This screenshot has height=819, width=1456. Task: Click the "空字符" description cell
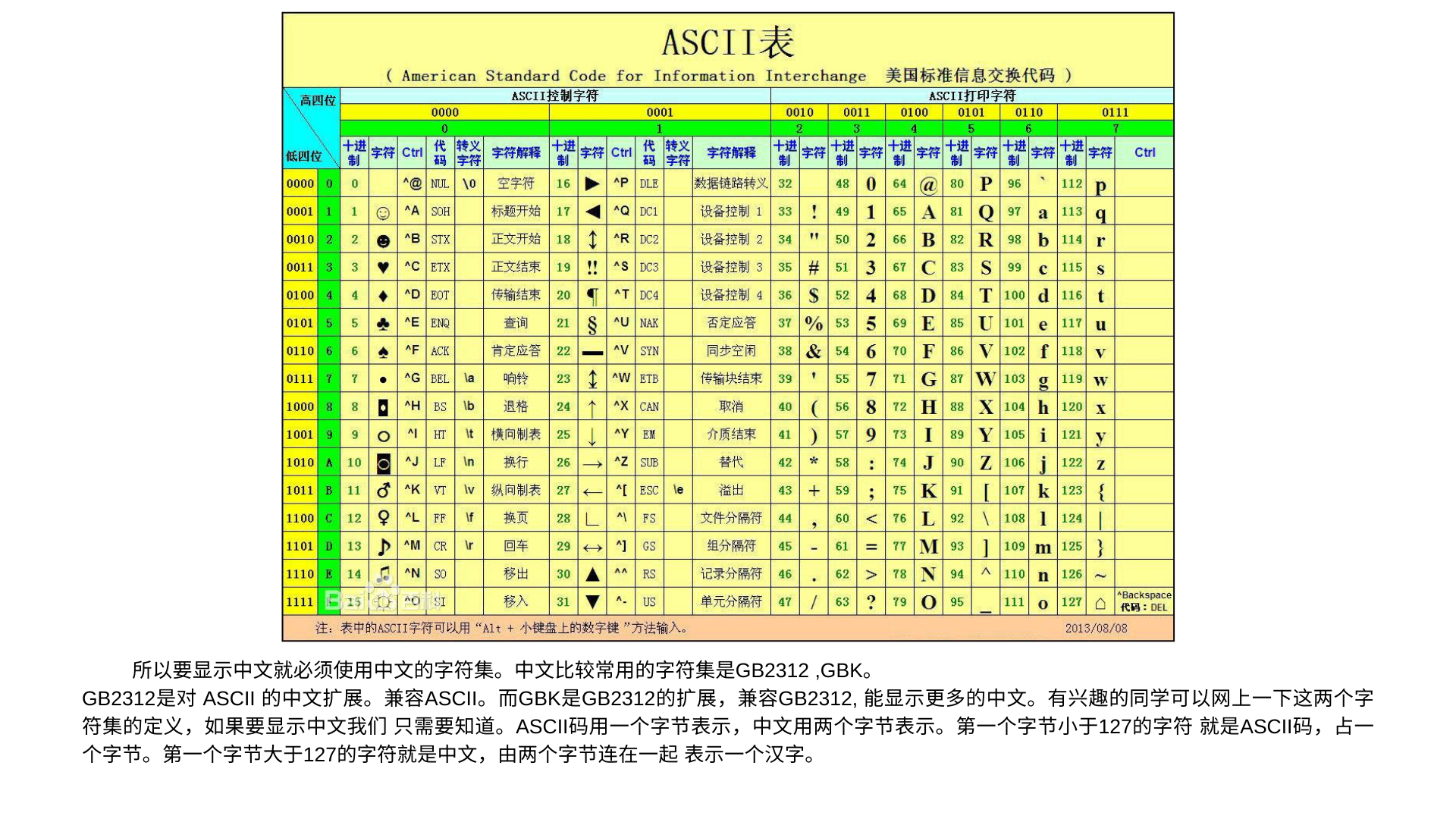click(x=516, y=184)
